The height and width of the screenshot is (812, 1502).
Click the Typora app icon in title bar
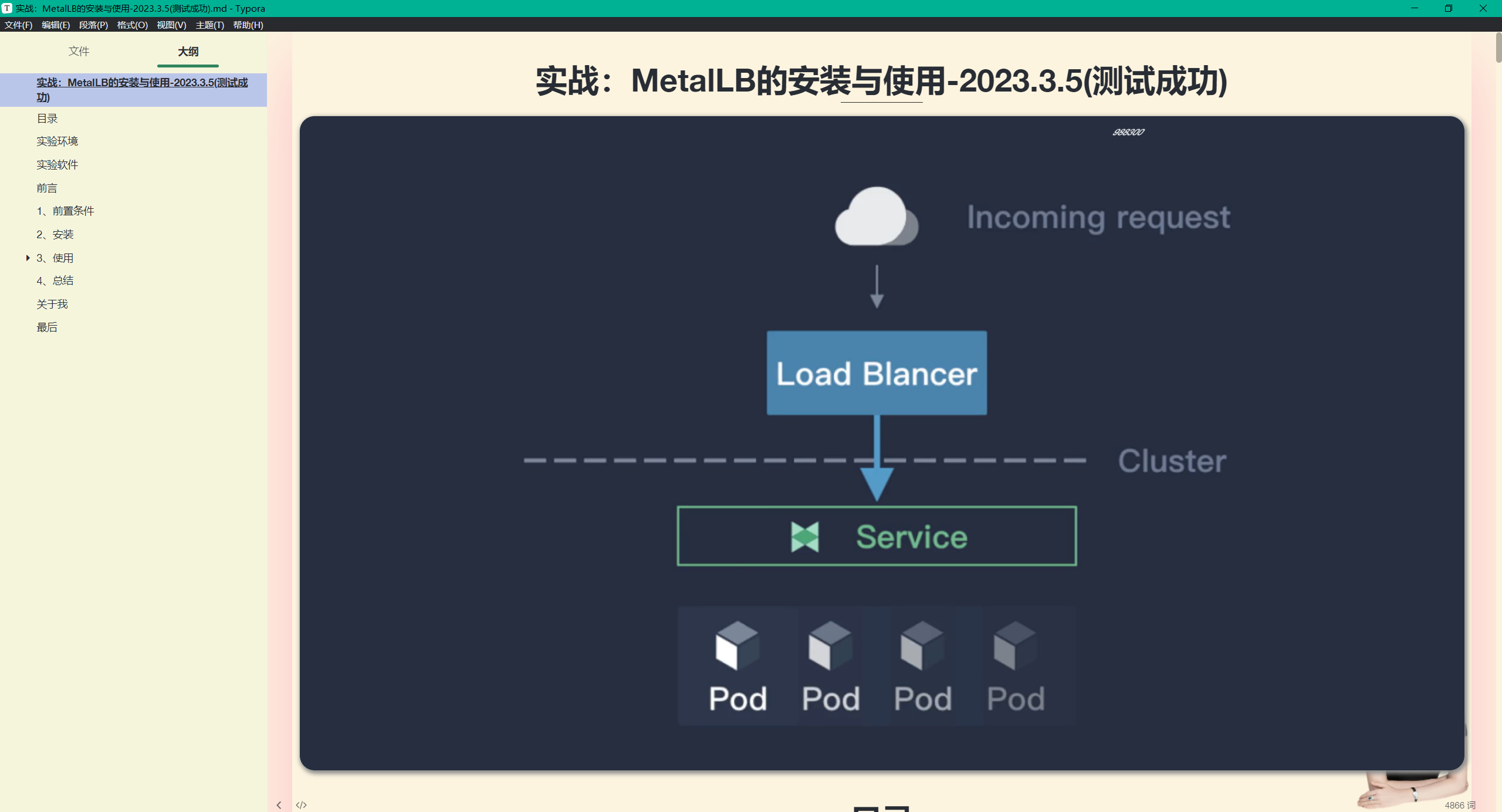click(7, 8)
